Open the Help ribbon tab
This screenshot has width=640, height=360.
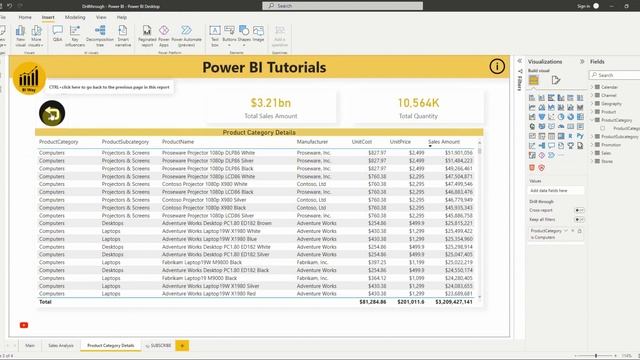tap(122, 17)
